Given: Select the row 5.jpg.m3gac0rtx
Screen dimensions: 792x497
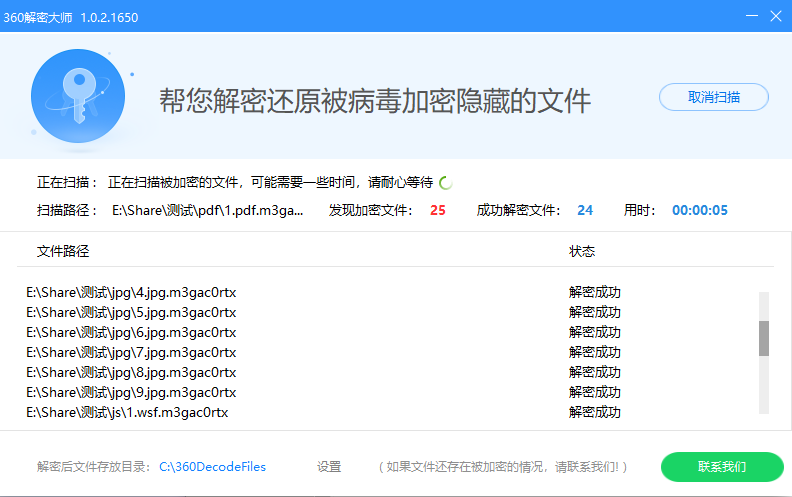Looking at the screenshot, I should point(131,313).
